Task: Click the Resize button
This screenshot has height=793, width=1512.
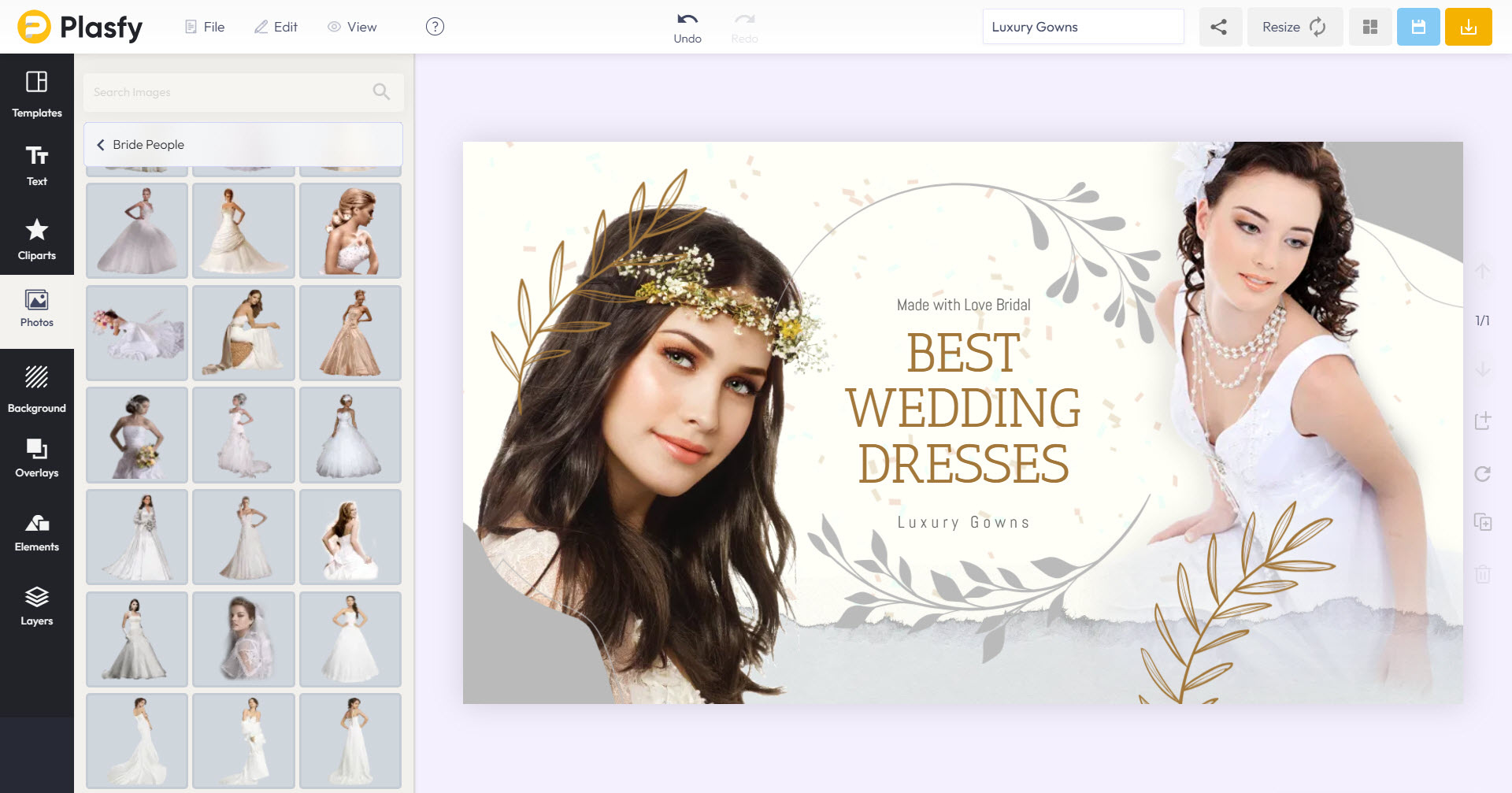Action: [x=1295, y=27]
